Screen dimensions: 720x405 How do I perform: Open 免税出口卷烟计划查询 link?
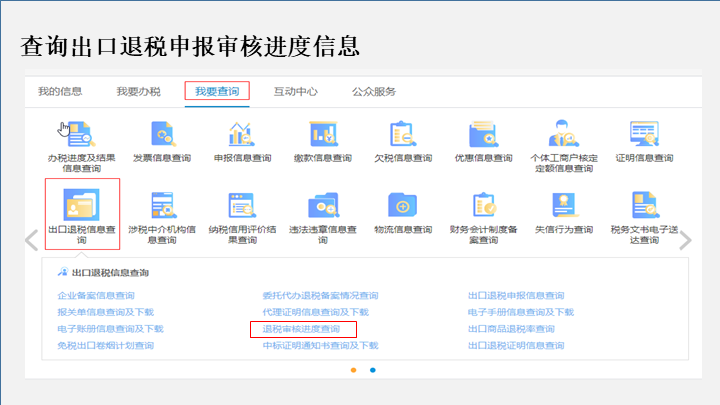[106, 345]
